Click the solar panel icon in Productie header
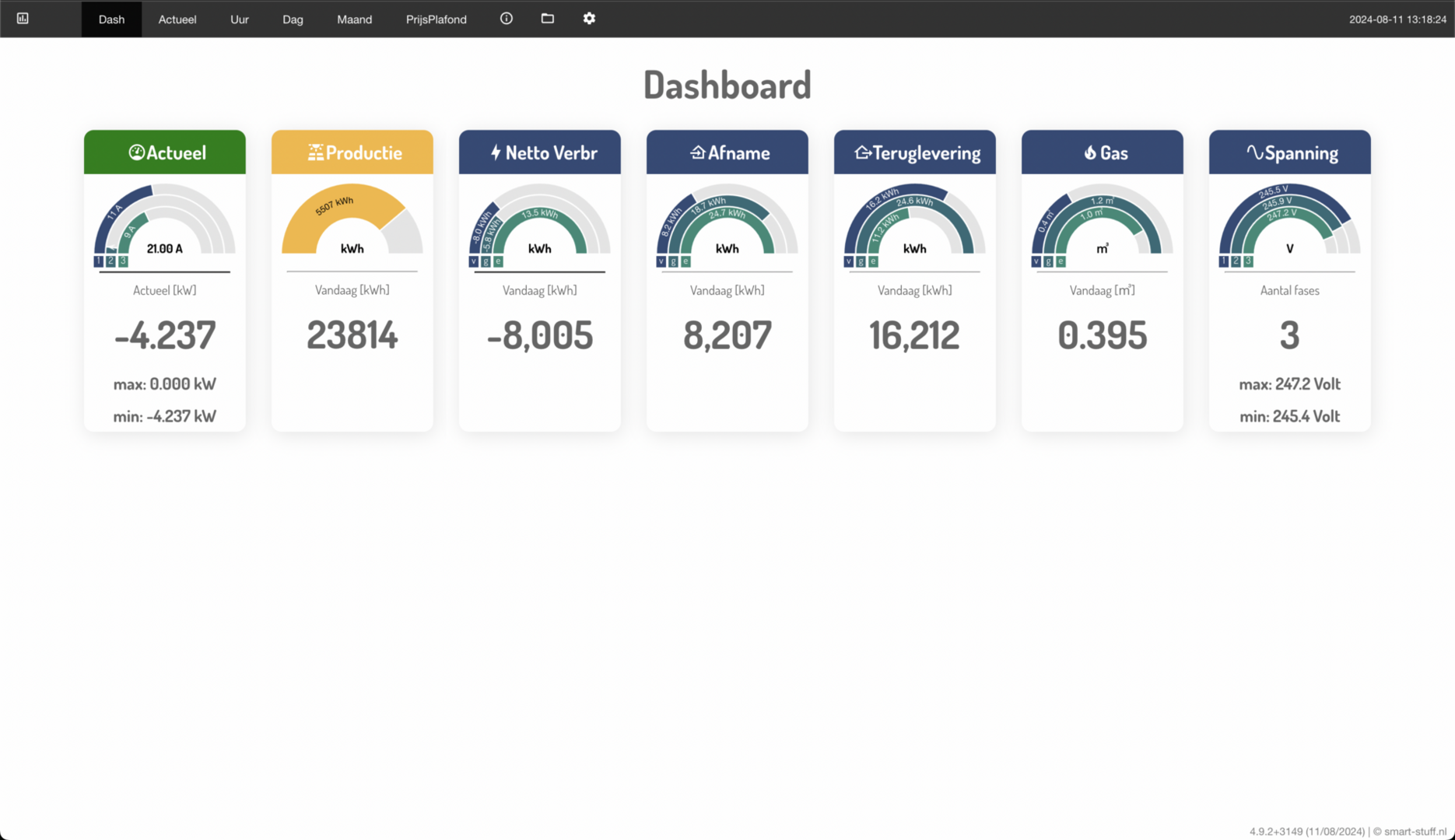 pos(315,152)
